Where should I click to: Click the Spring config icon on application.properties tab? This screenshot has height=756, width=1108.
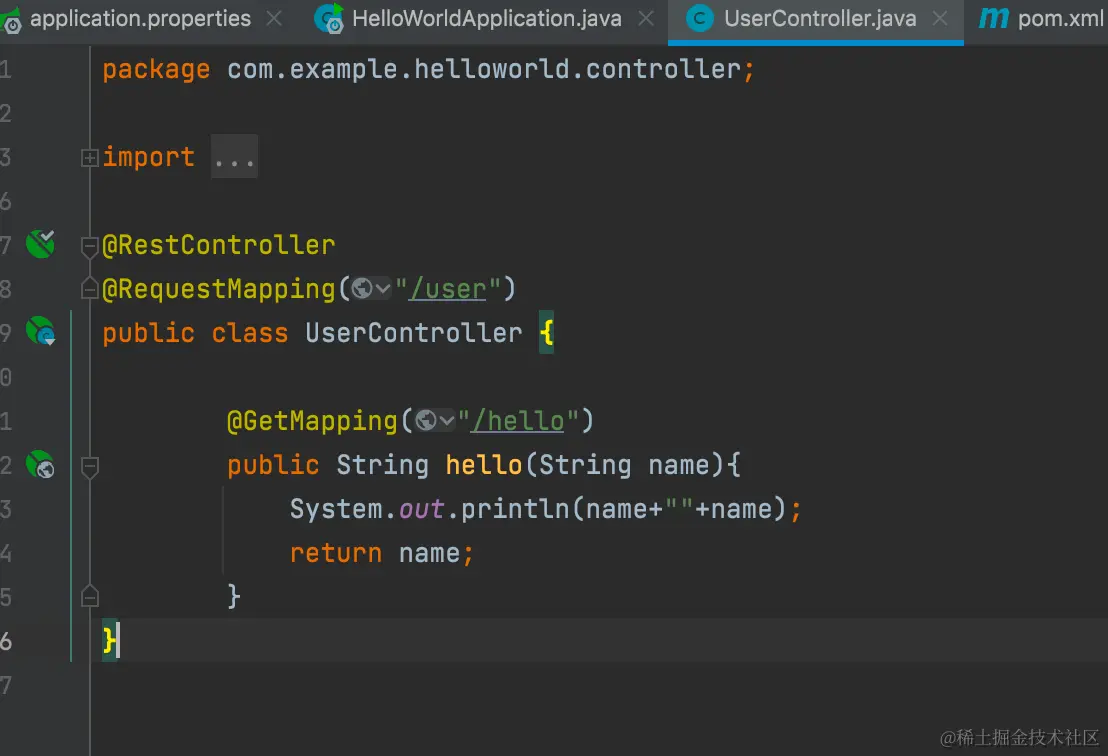[x=10, y=21]
